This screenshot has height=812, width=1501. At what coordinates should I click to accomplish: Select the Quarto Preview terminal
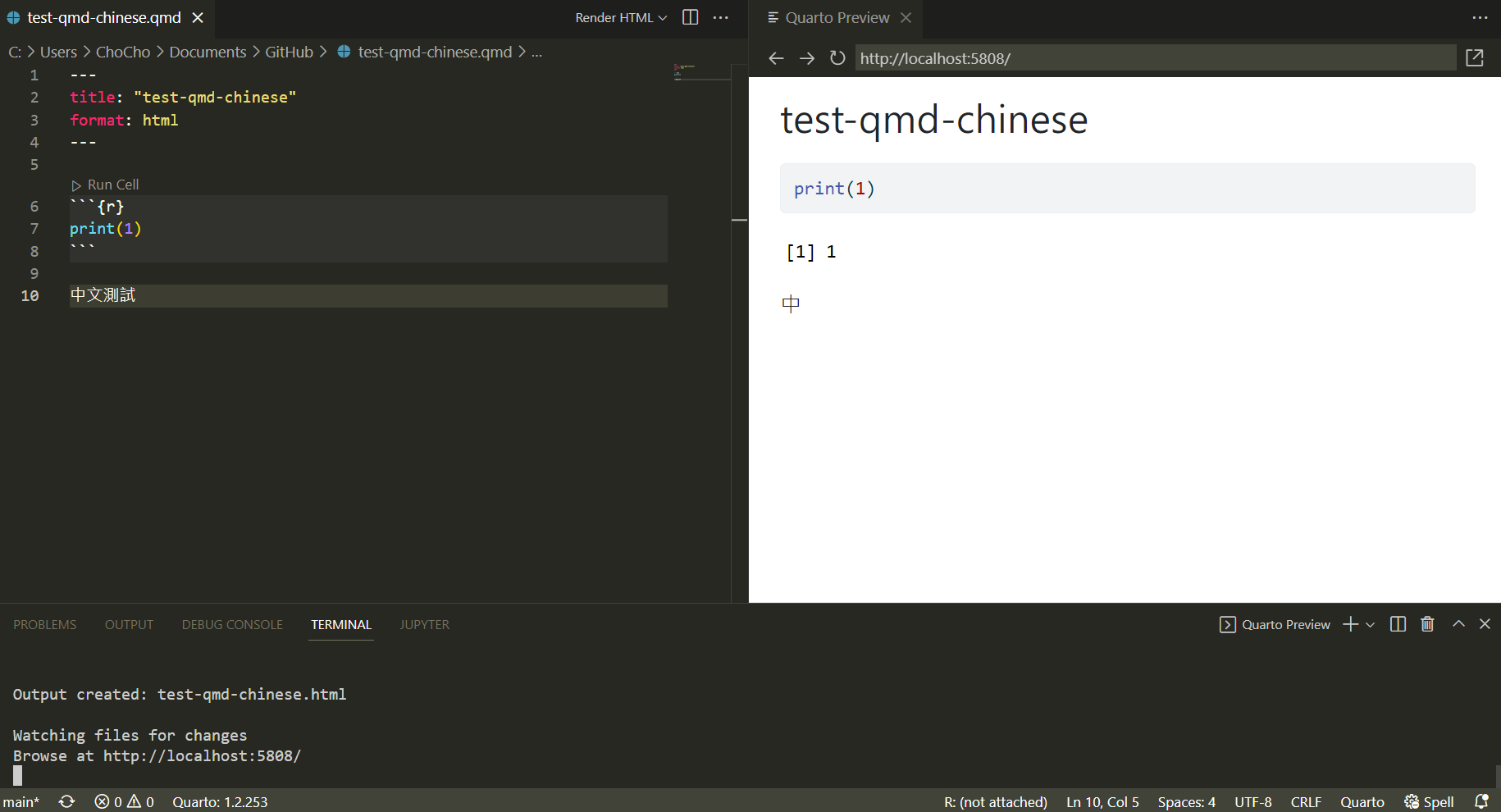[x=1275, y=624]
